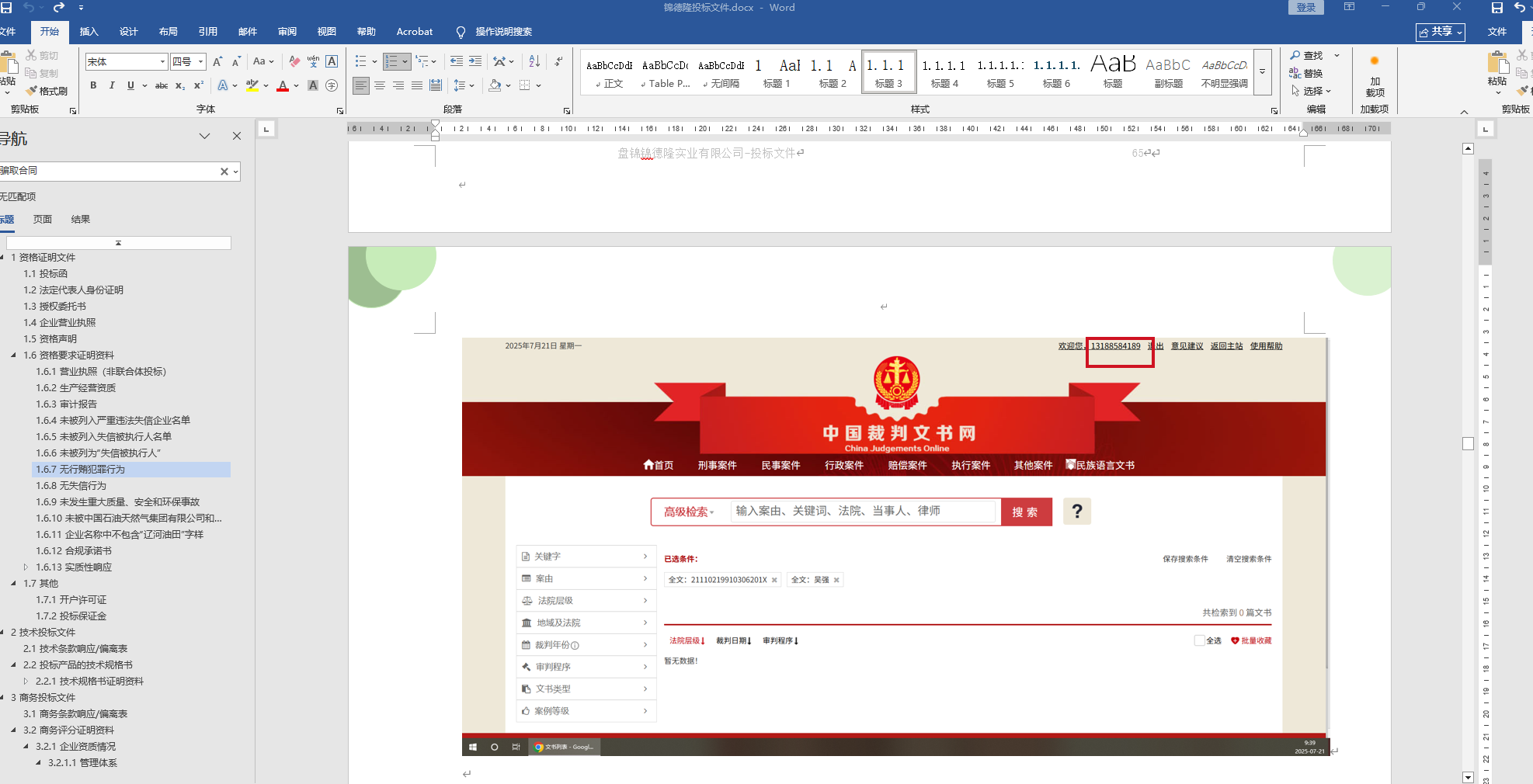Open the 布局 ribbon tab
This screenshot has width=1533, height=784.
169,32
